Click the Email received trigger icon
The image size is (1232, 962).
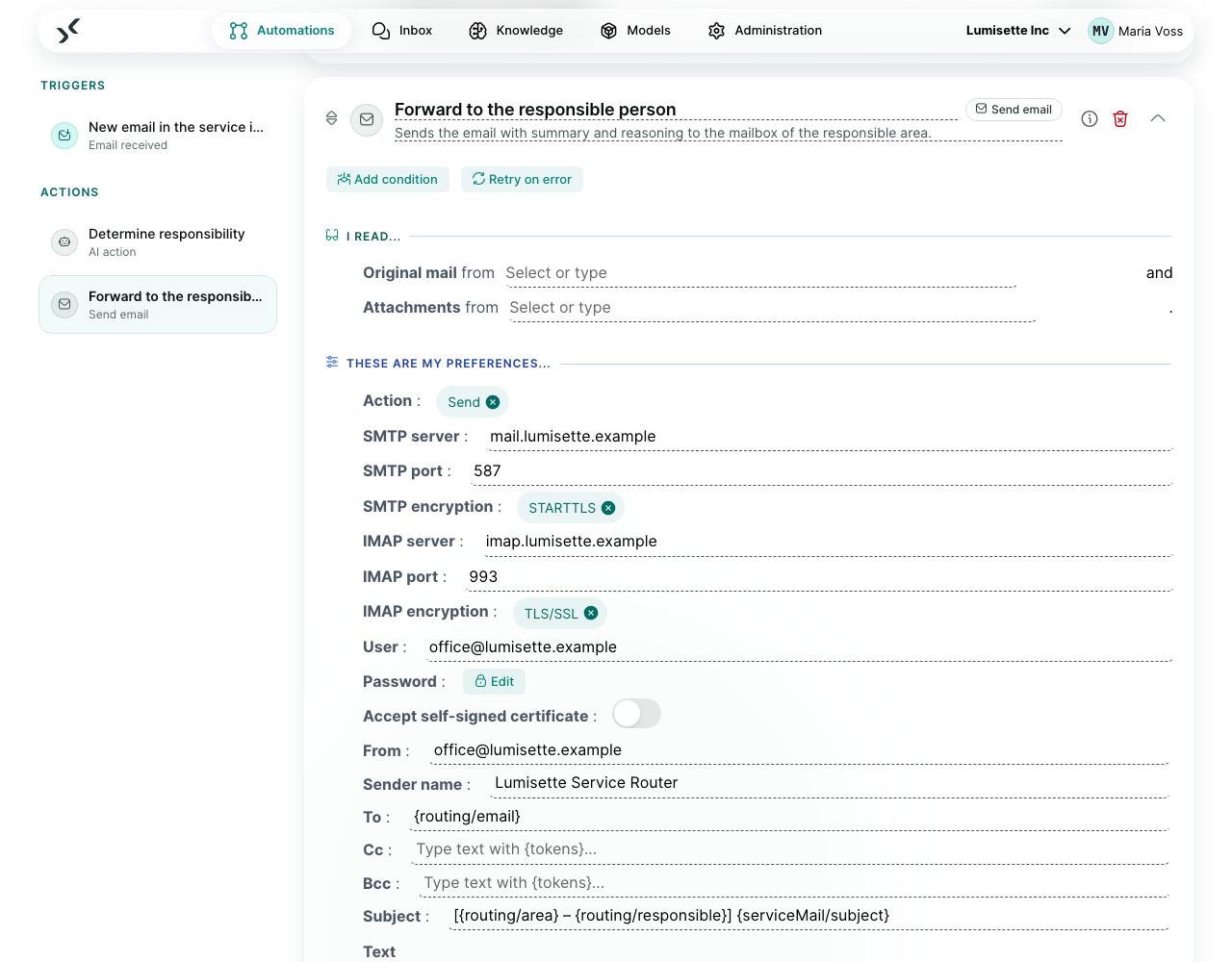point(64,136)
